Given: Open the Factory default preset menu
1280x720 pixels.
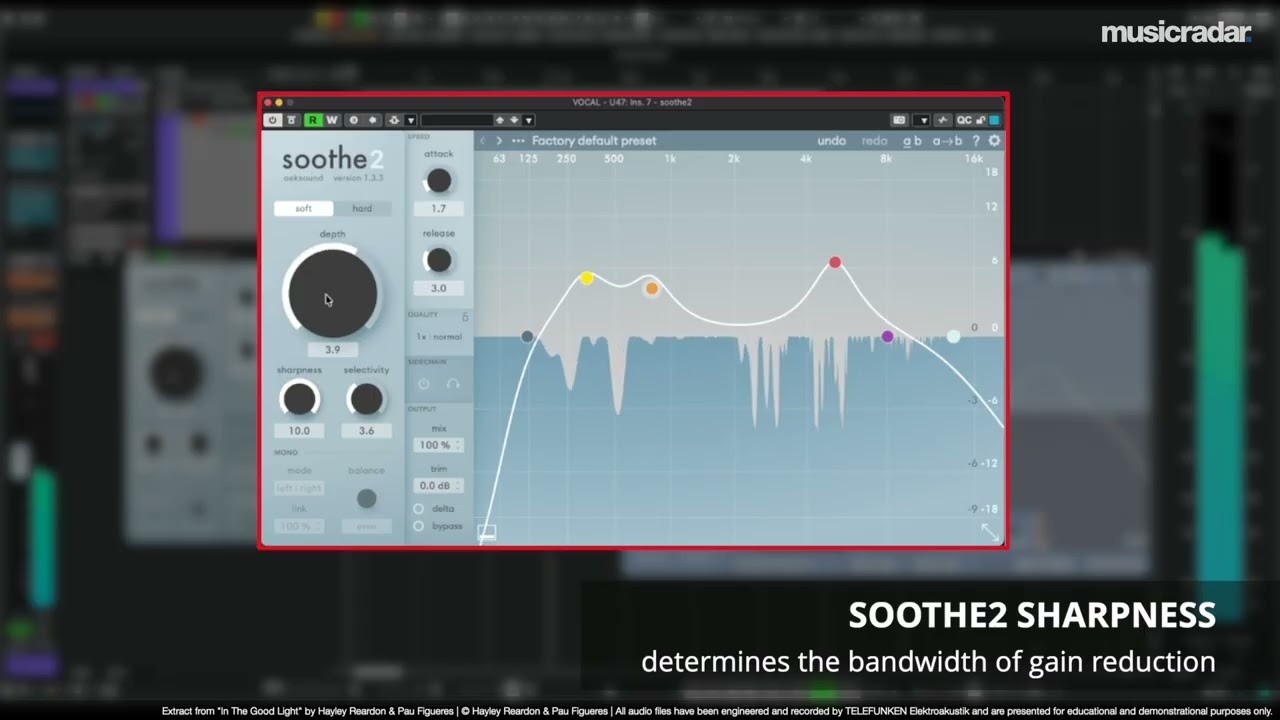Looking at the screenshot, I should [x=594, y=141].
